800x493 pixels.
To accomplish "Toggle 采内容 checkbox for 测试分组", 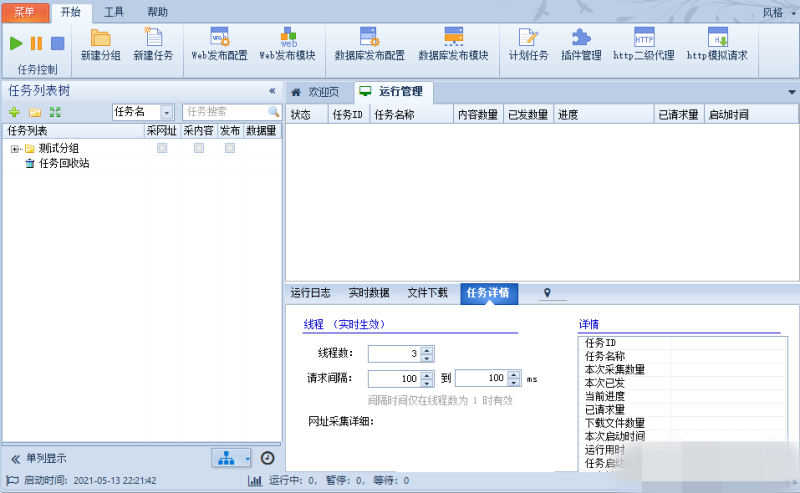I will [x=199, y=148].
